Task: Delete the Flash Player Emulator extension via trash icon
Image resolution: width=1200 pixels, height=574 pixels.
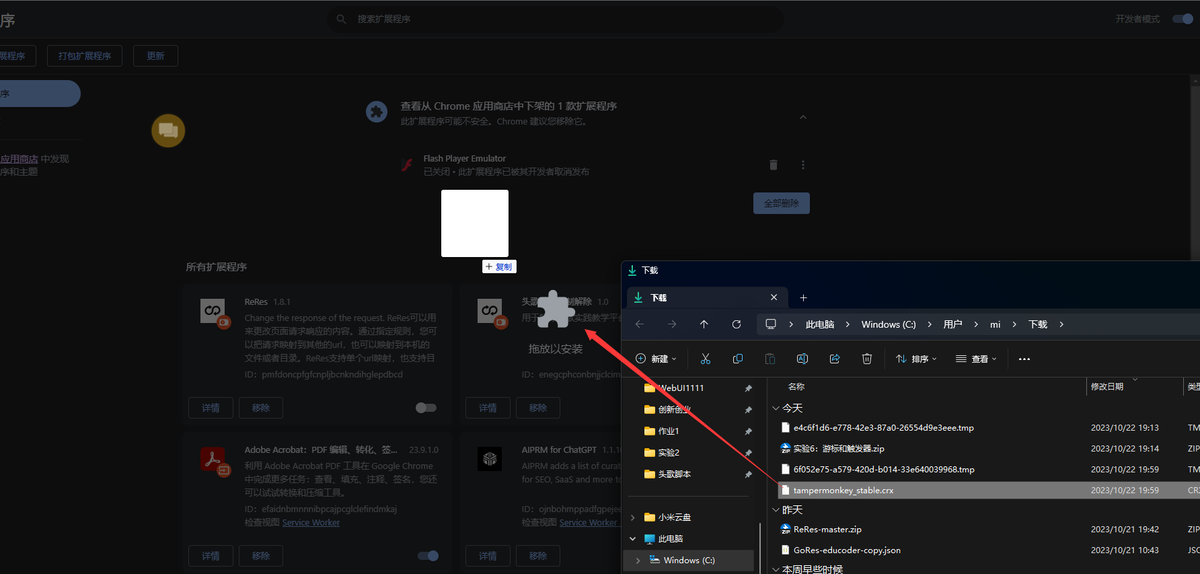Action: click(773, 165)
